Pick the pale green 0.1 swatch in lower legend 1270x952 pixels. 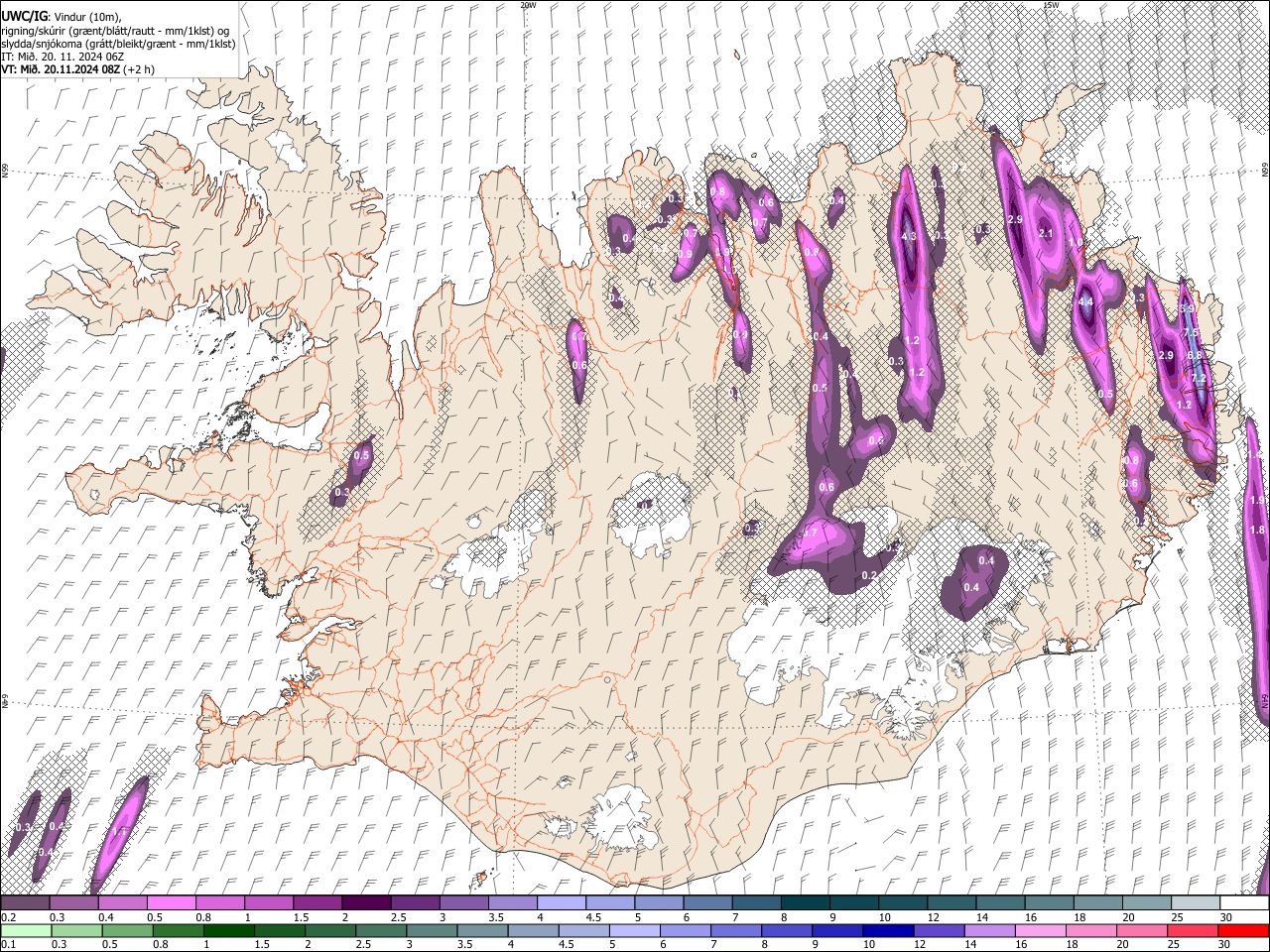click(26, 930)
